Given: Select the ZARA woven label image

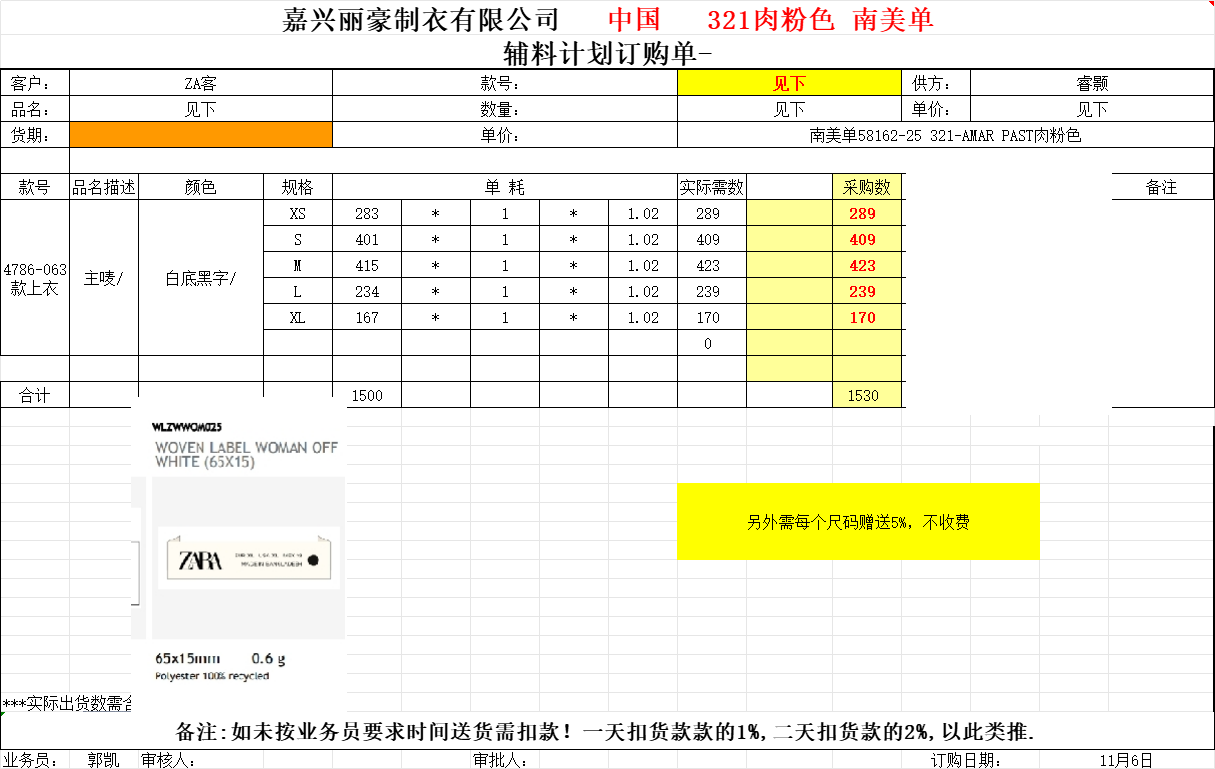Looking at the screenshot, I should [x=239, y=560].
